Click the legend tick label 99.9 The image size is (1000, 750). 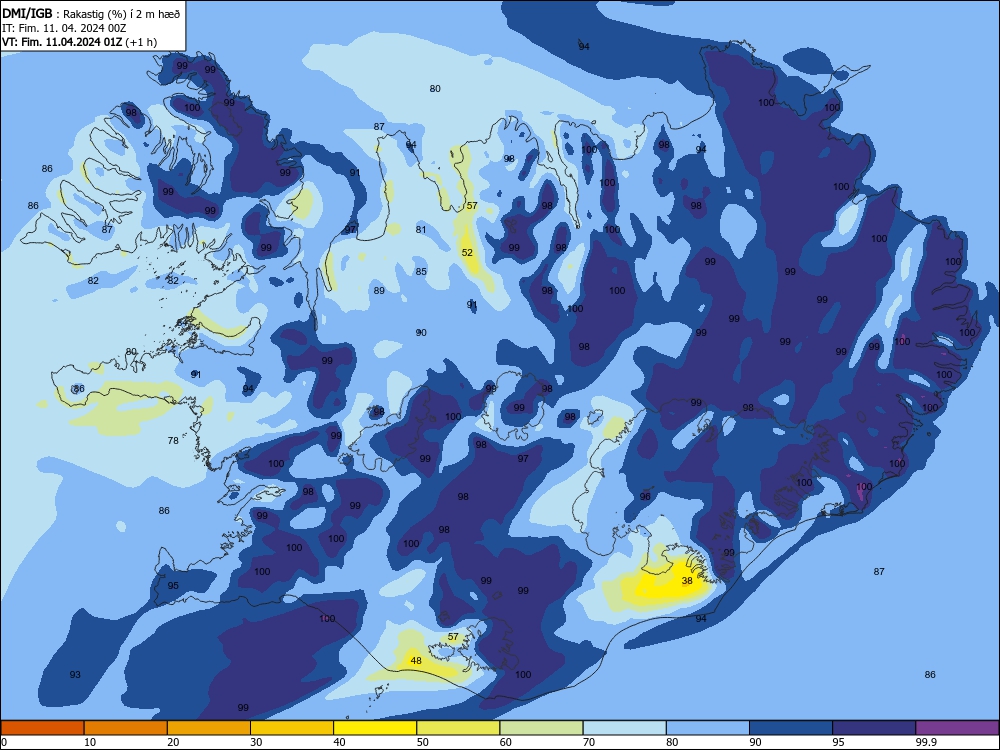[925, 742]
